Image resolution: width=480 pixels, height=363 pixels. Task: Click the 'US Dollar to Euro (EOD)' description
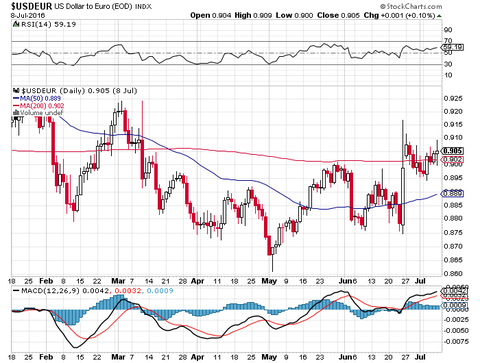[x=93, y=6]
